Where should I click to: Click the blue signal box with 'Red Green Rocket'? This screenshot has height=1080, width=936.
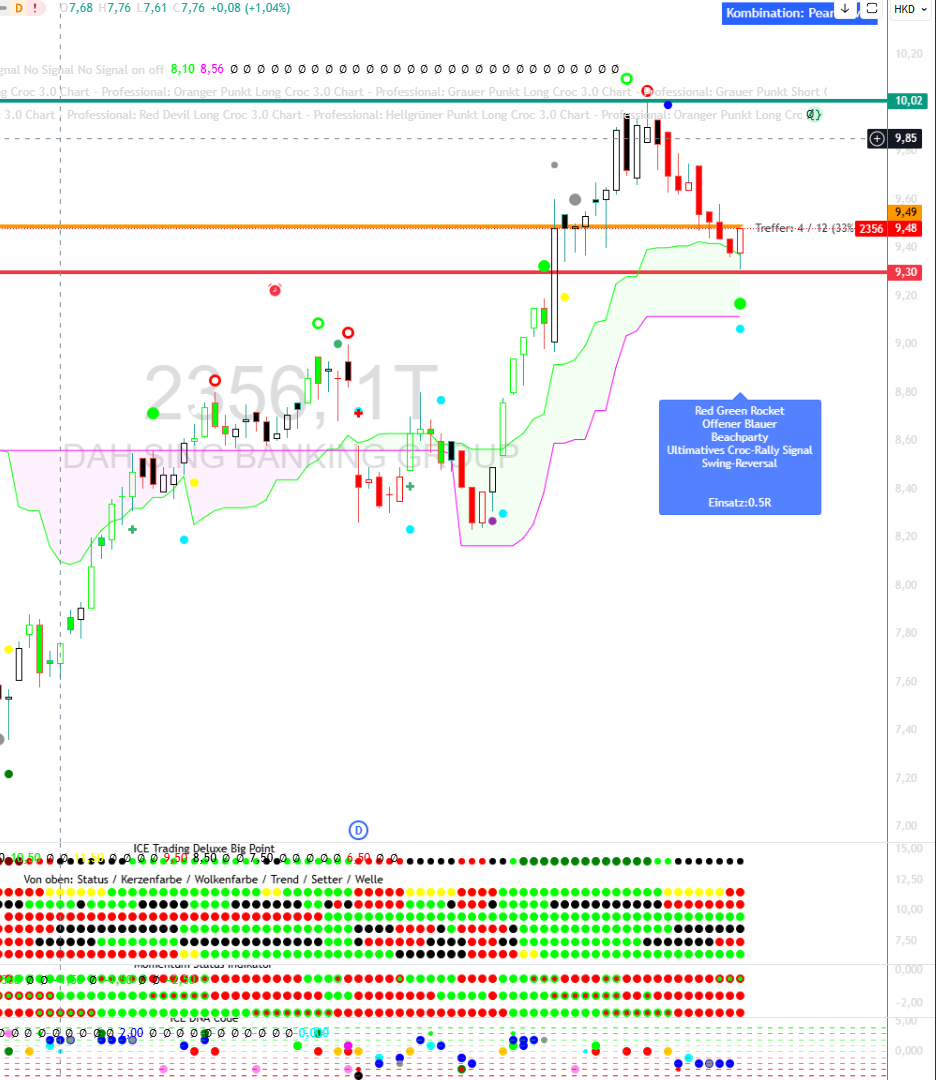click(740, 457)
